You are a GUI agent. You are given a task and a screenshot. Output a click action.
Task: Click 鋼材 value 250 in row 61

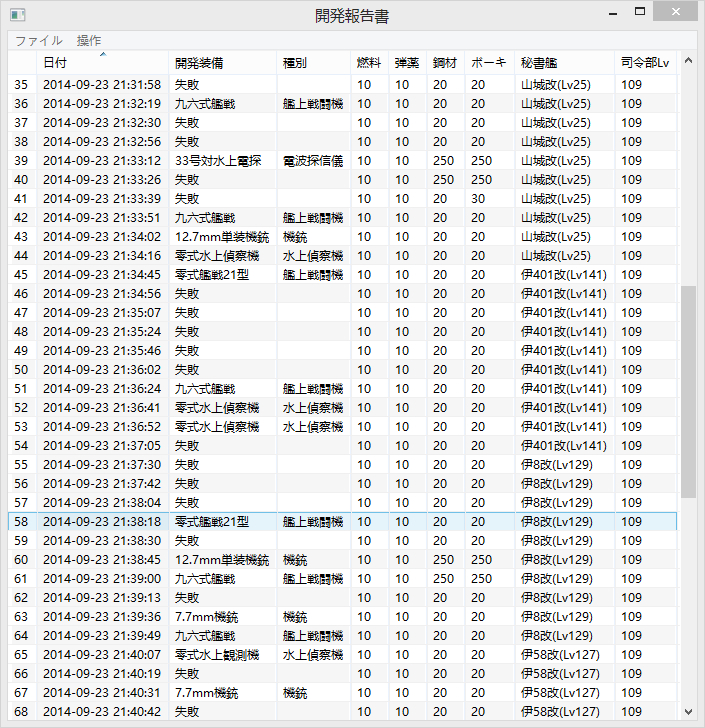click(444, 579)
